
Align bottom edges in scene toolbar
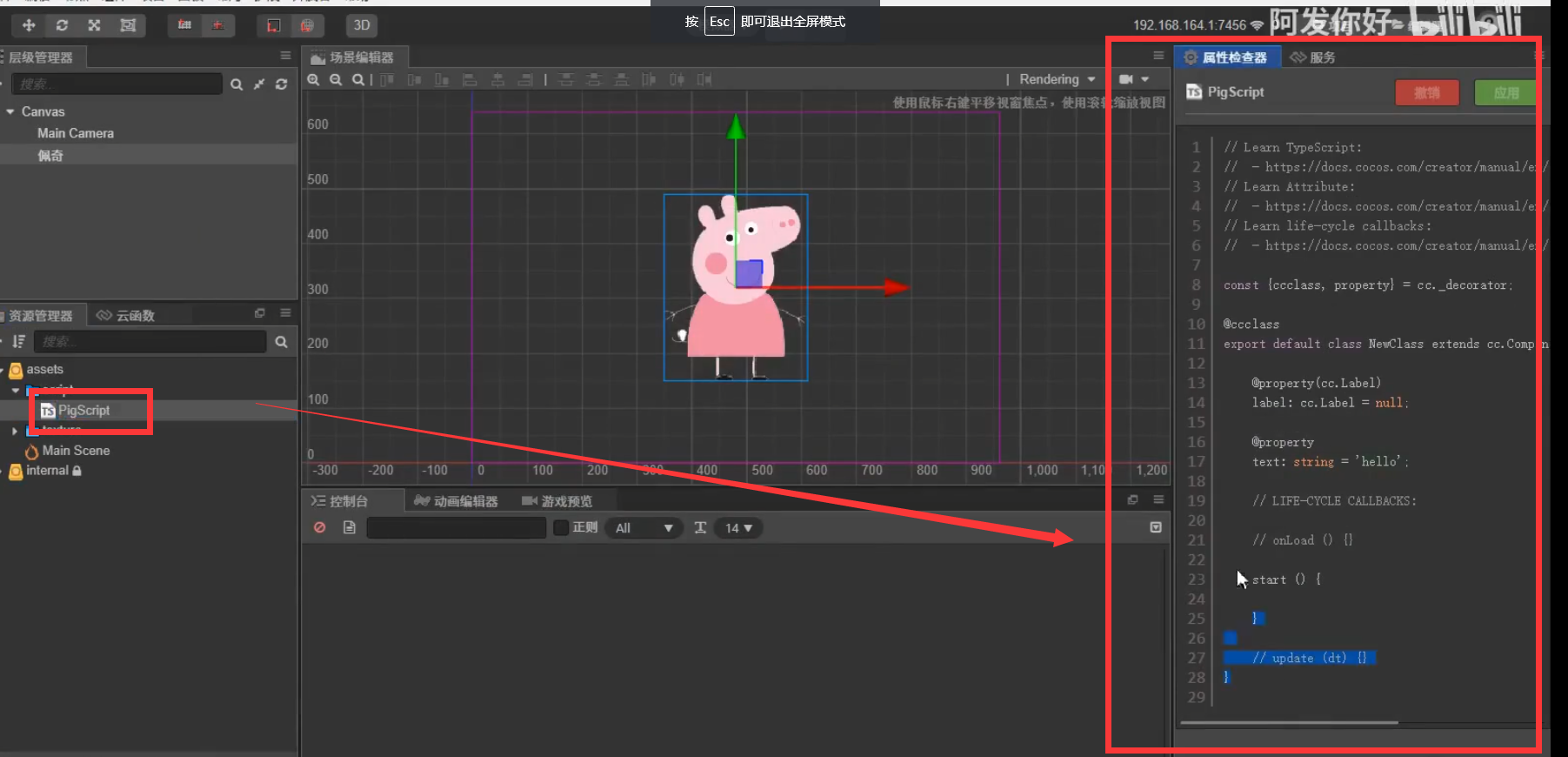442,79
